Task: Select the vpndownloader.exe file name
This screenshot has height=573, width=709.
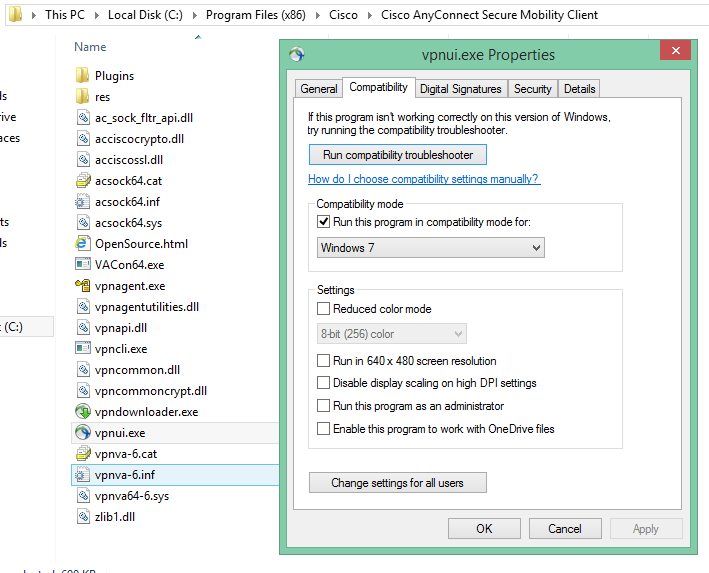Action: (147, 412)
